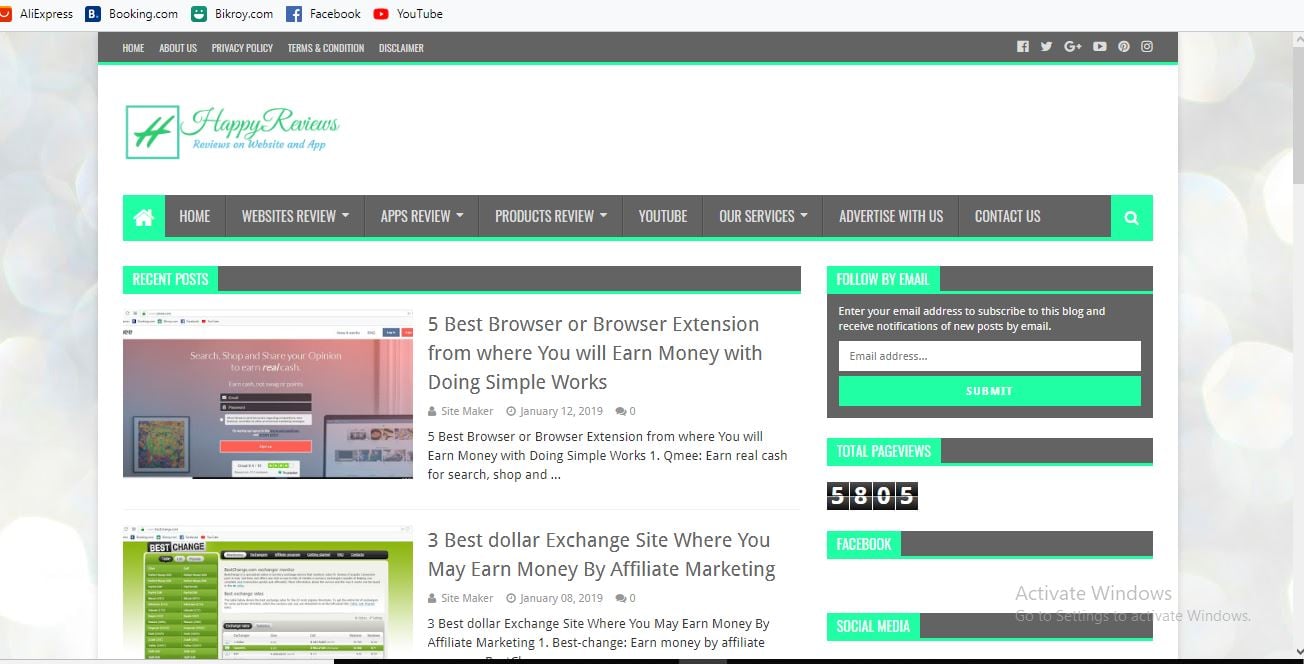Open the Booking.com bookmark

[132, 14]
